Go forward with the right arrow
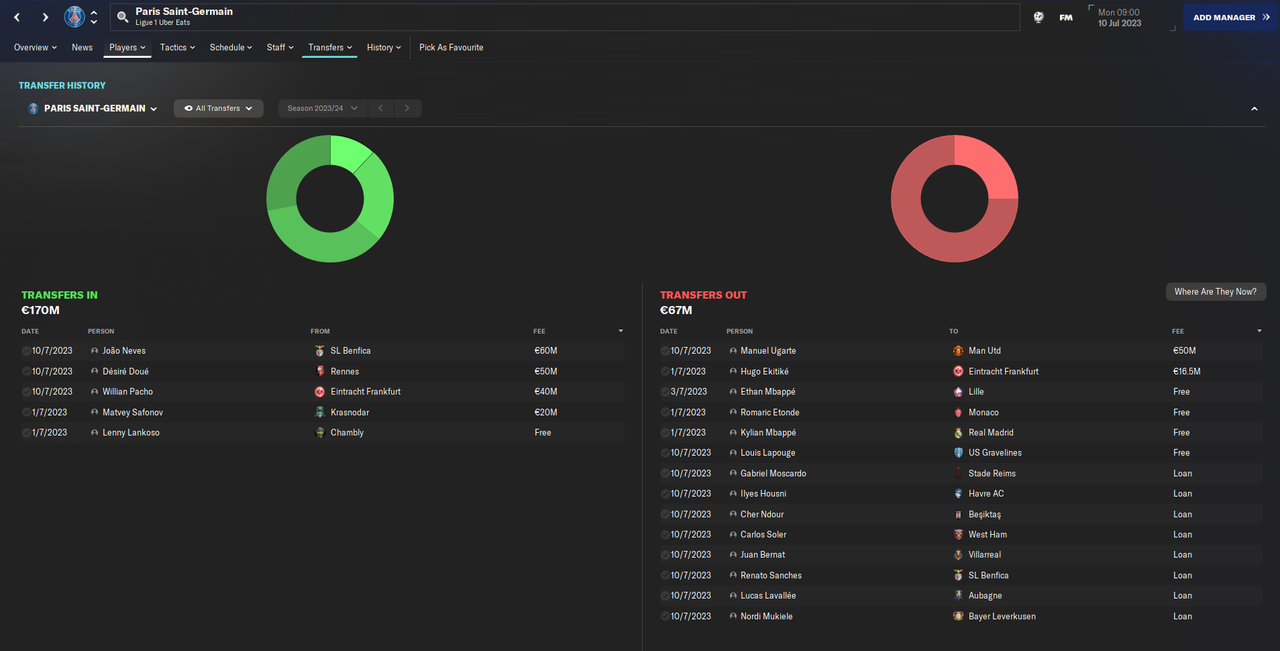 (x=45, y=17)
